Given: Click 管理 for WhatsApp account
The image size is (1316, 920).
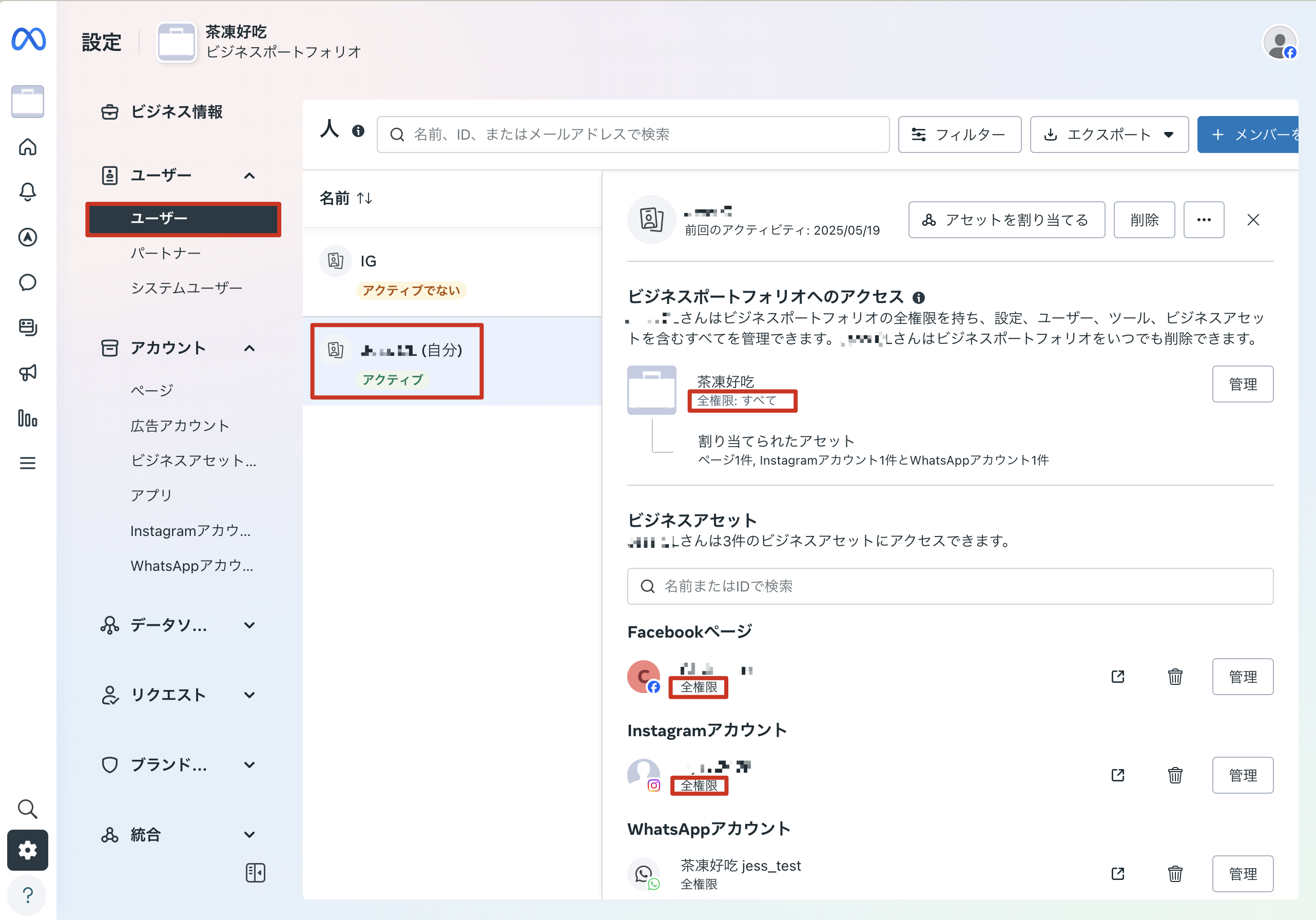Looking at the screenshot, I should (x=1243, y=874).
